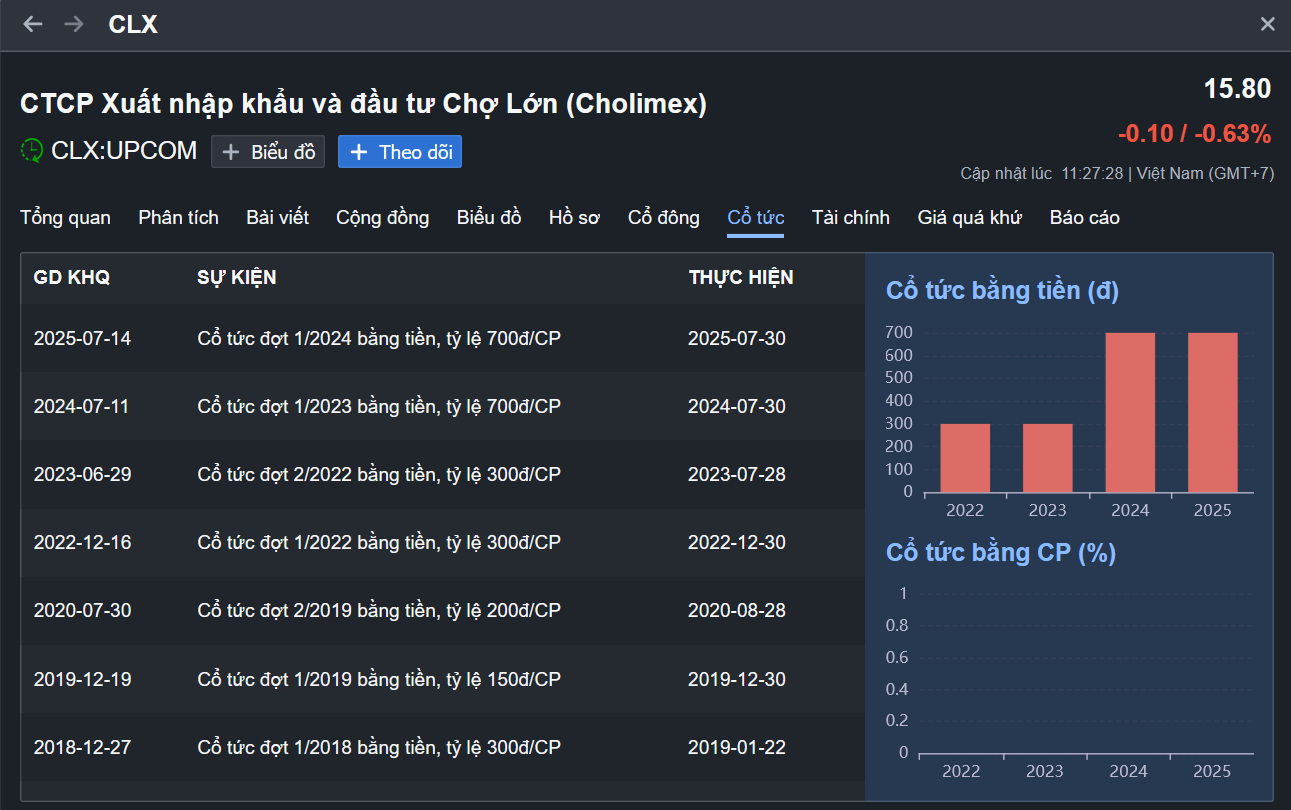Open the Tổng quan tab
Image resolution: width=1291 pixels, height=810 pixels.
pos(65,218)
